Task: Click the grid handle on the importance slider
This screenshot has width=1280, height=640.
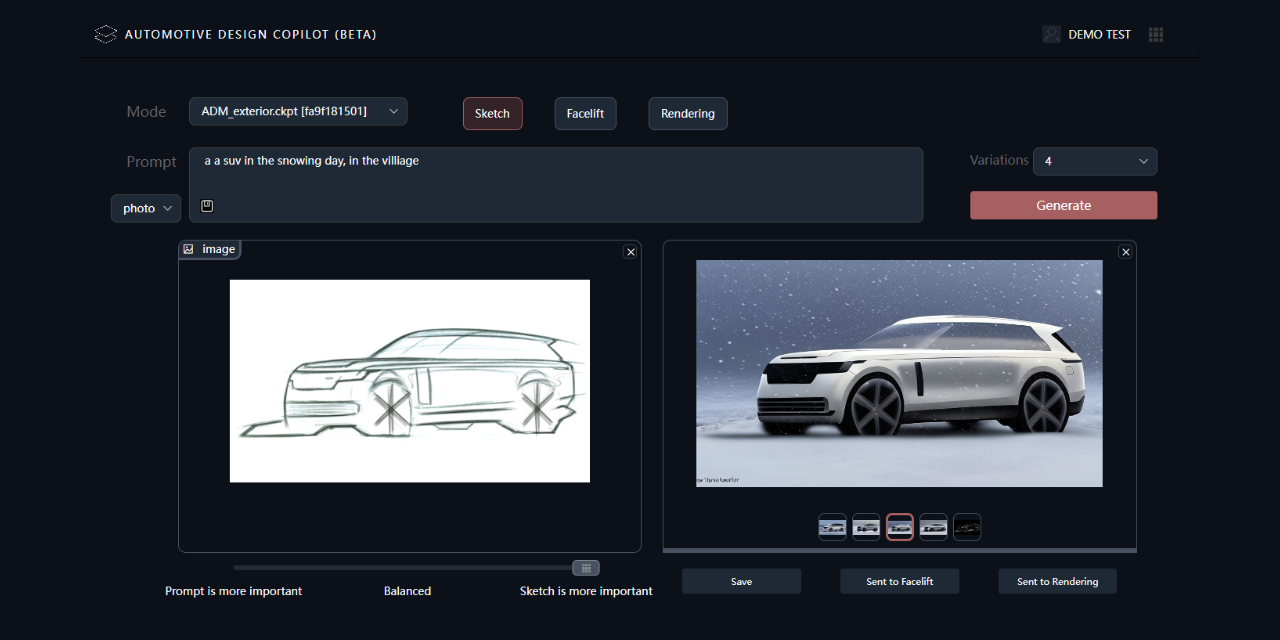Action: click(586, 567)
